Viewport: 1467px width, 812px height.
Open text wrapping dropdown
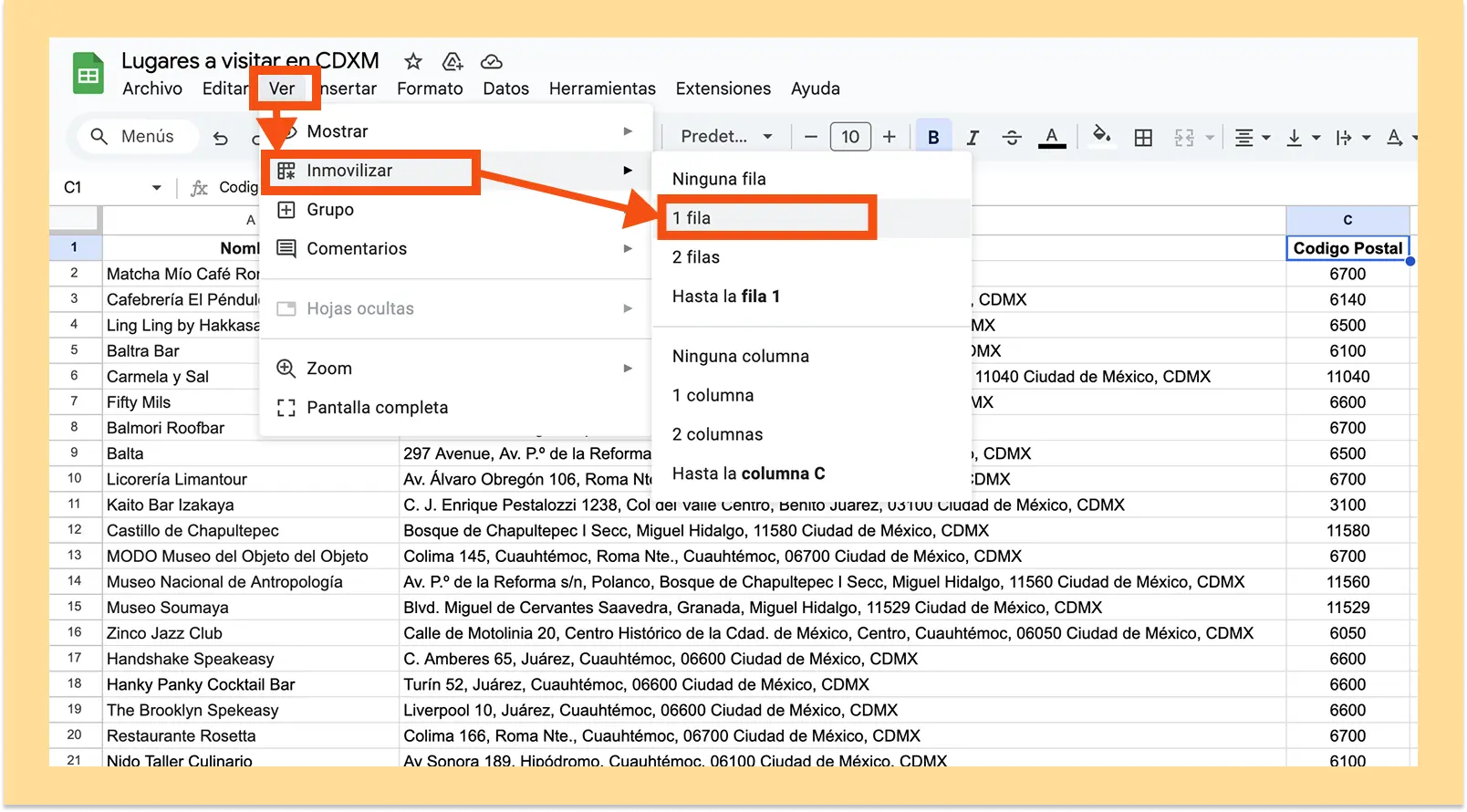pyautogui.click(x=1353, y=138)
